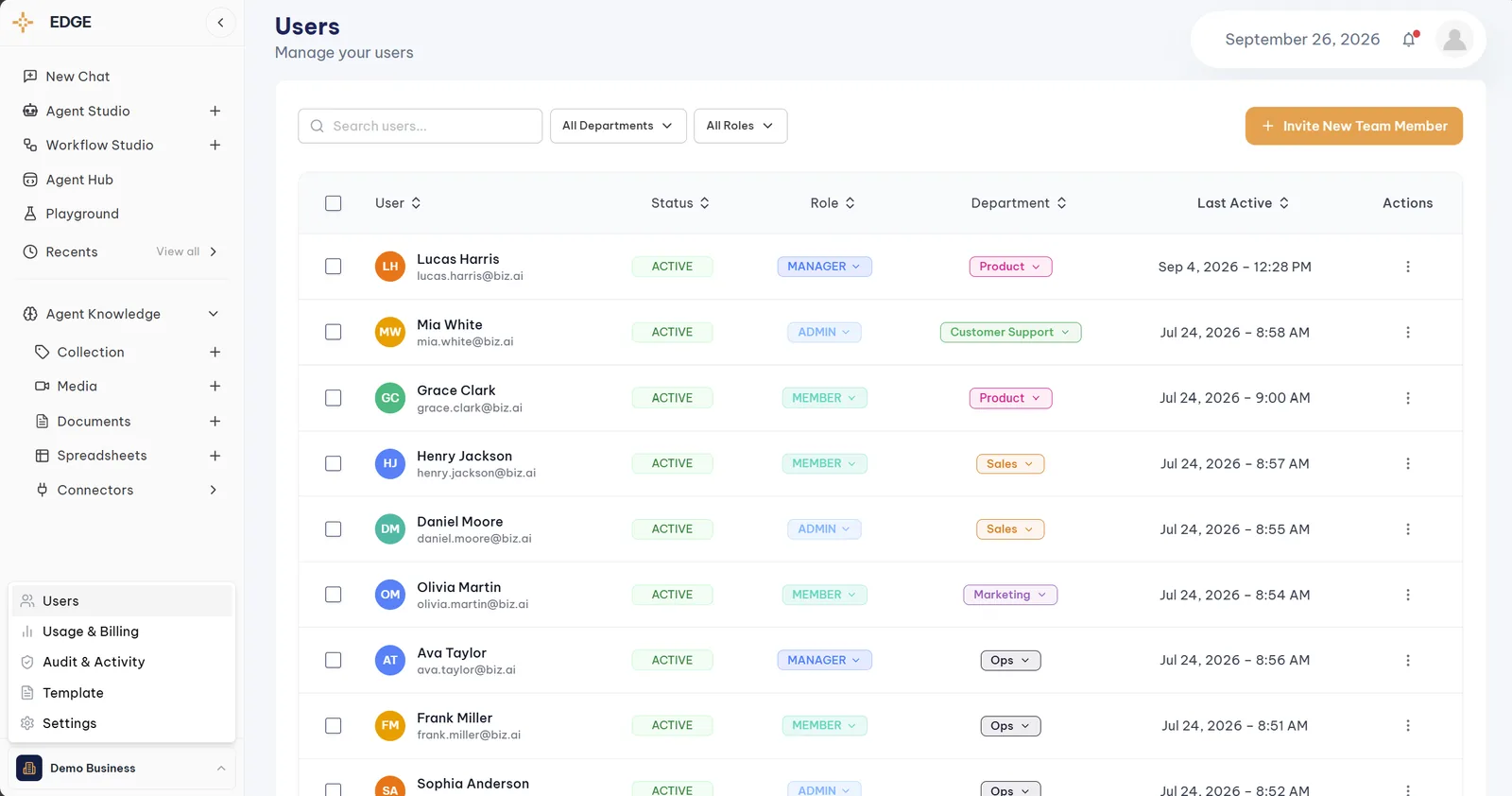Viewport: 1512px width, 796px height.
Task: Change Lucas Harris's MANAGER role dropdown
Action: click(x=824, y=267)
